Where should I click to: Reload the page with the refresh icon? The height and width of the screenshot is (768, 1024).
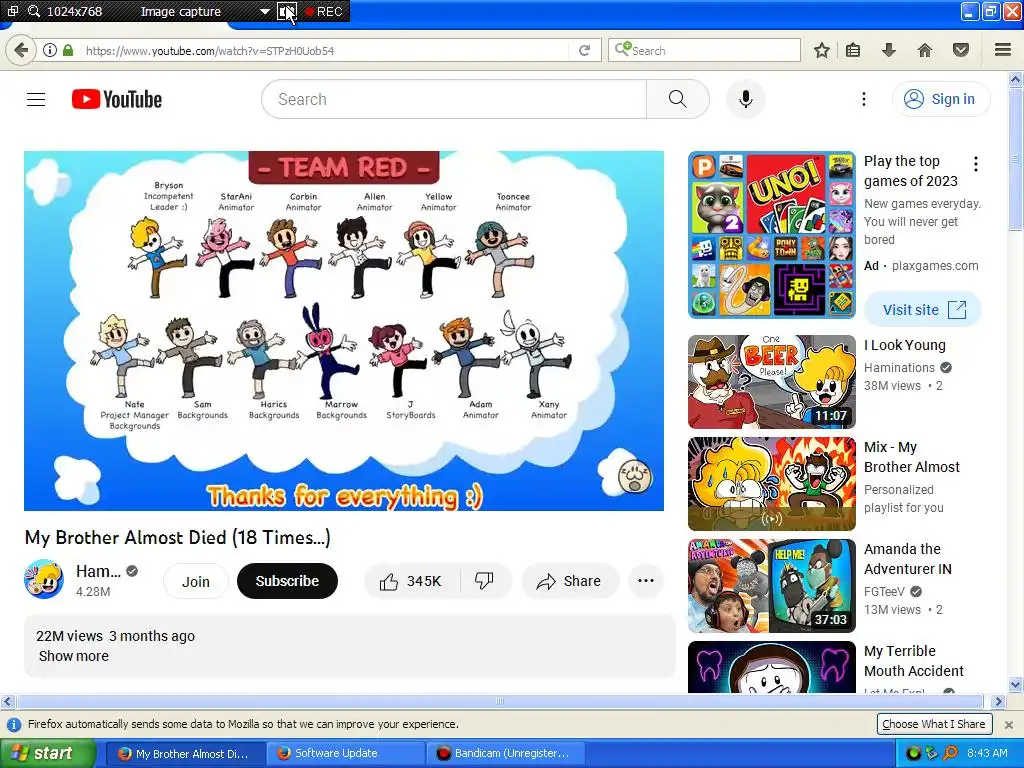click(584, 50)
